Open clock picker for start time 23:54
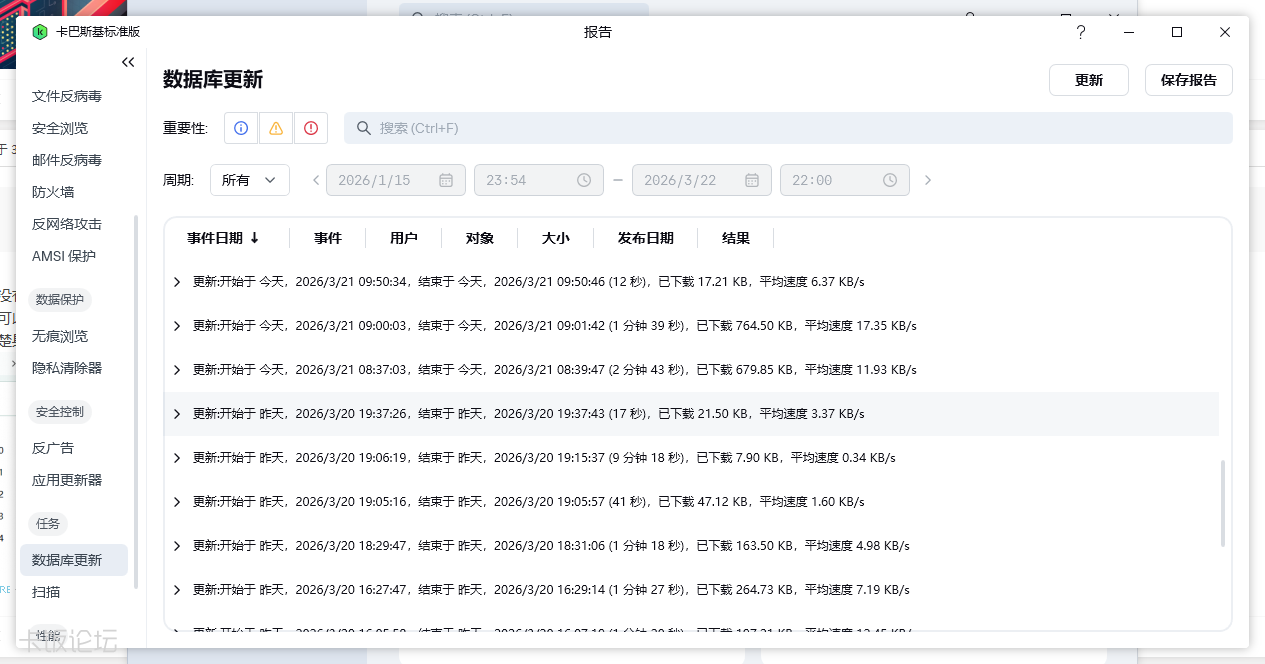1265x664 pixels. [x=584, y=180]
